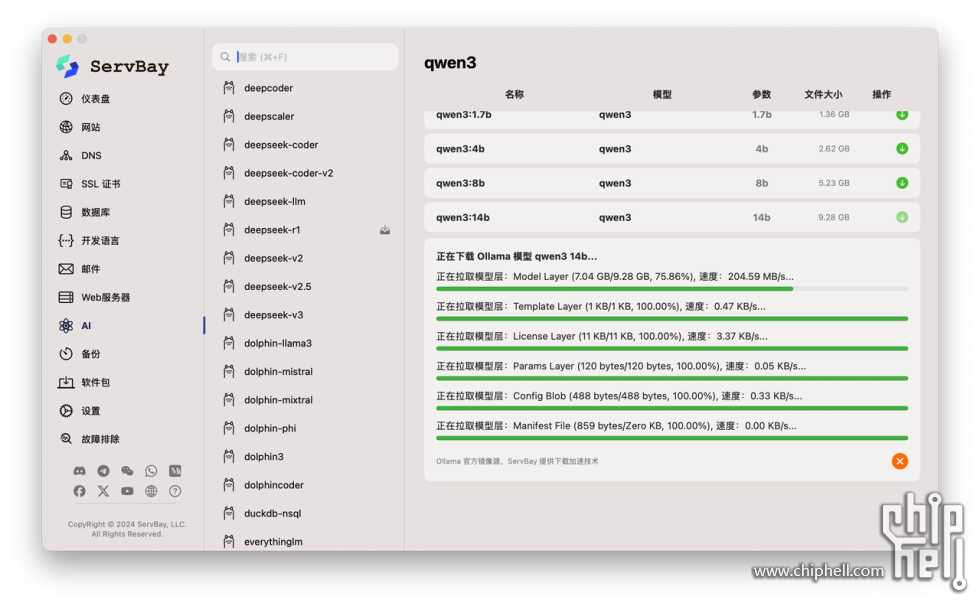Open the Telegram icon link

click(x=103, y=471)
